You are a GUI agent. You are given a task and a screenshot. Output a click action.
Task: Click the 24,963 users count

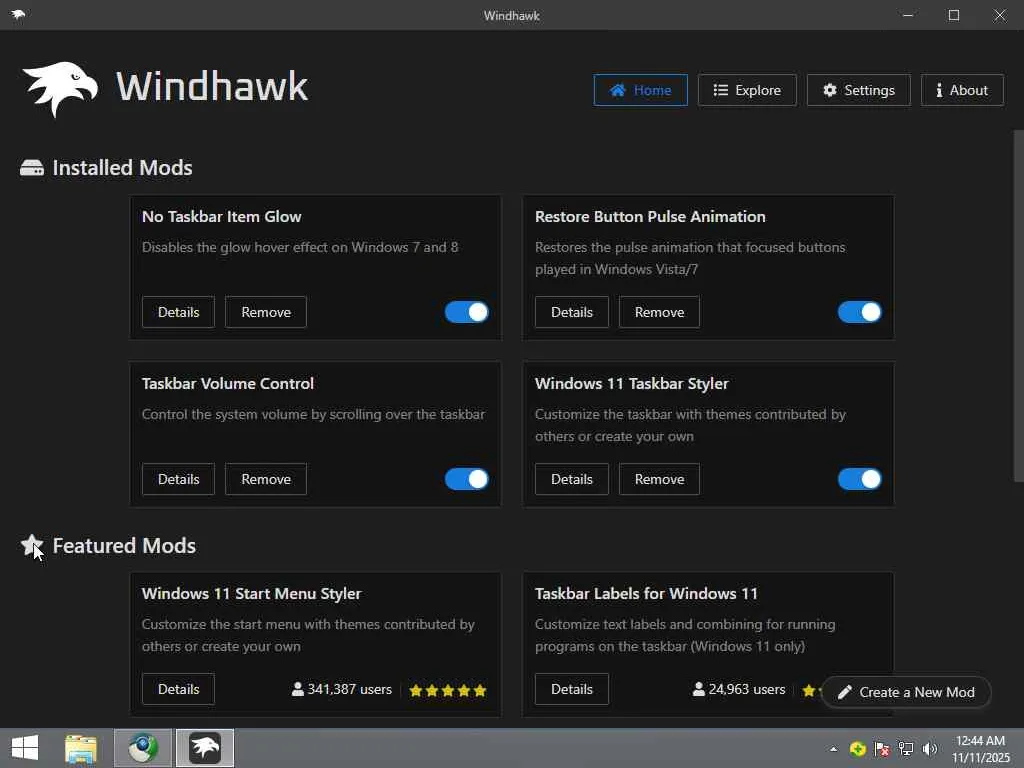pyautogui.click(x=739, y=690)
